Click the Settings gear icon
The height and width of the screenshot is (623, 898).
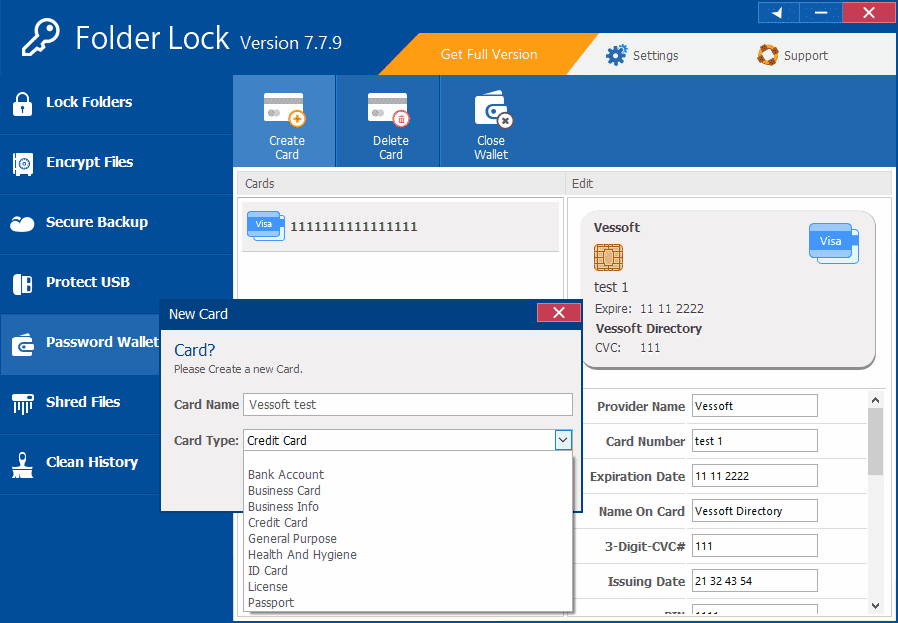tap(616, 55)
